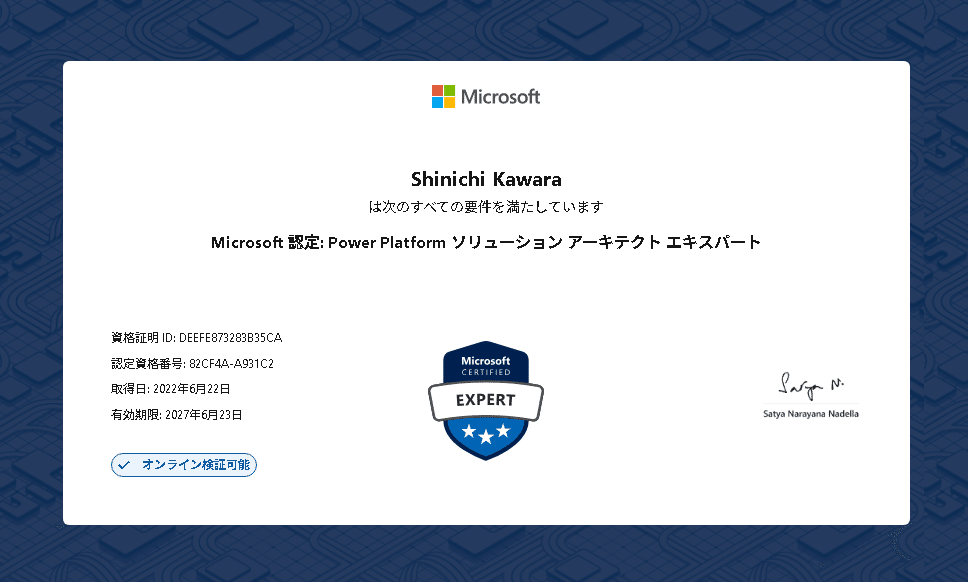Click the checkmark in the online verification badge
Viewport: 968px width, 582px height.
pyautogui.click(x=124, y=465)
